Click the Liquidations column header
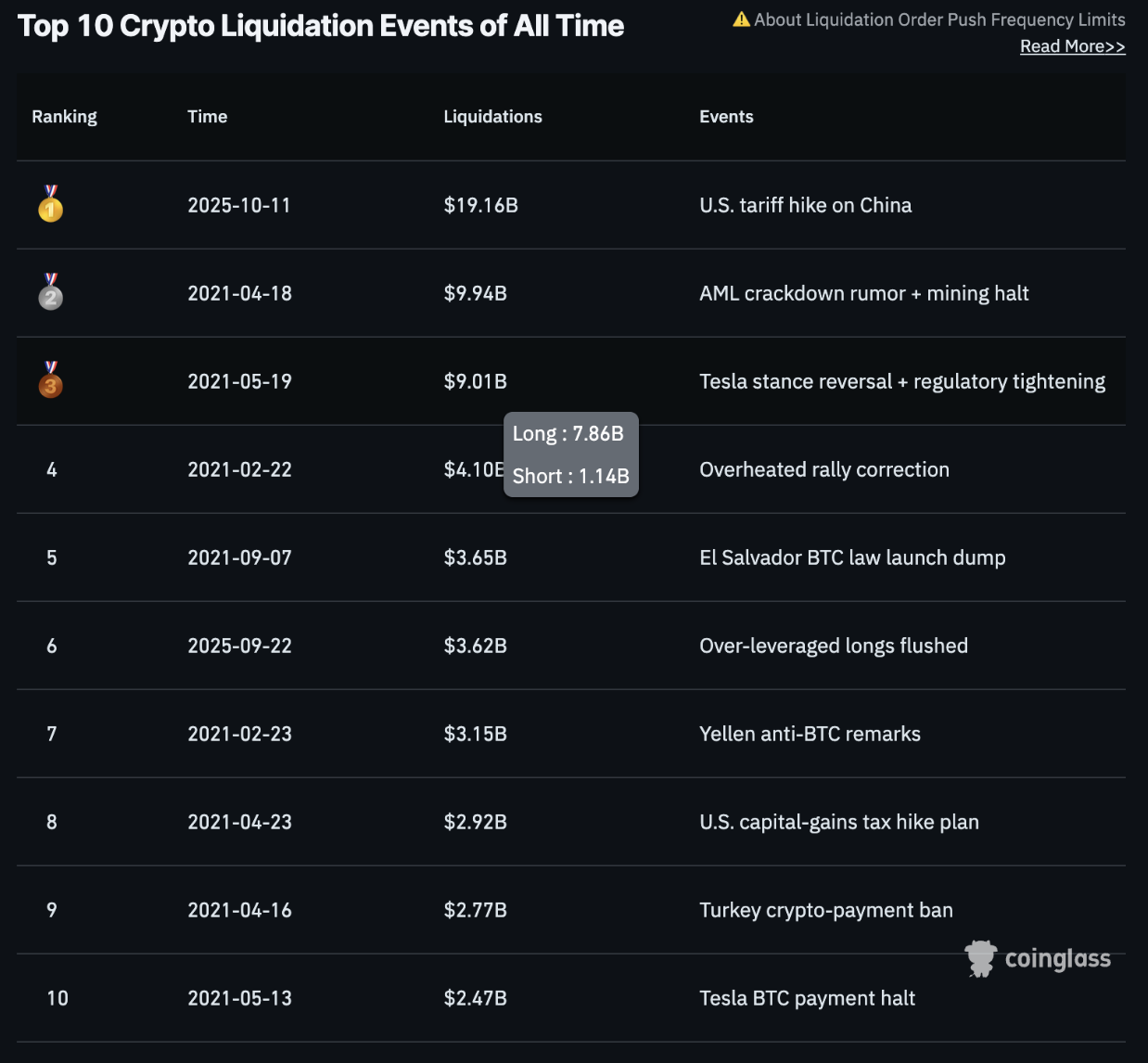The height and width of the screenshot is (1063, 1148). coord(492,117)
